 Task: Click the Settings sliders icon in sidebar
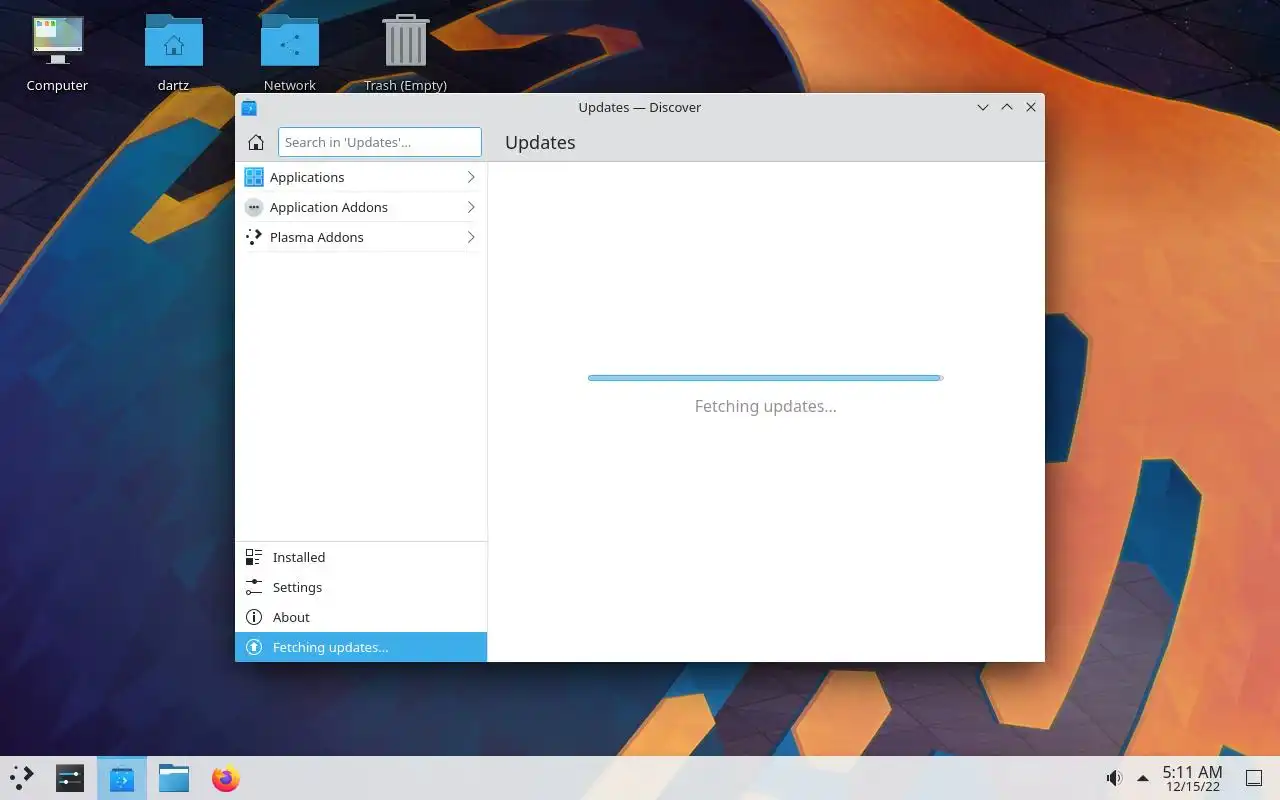254,587
